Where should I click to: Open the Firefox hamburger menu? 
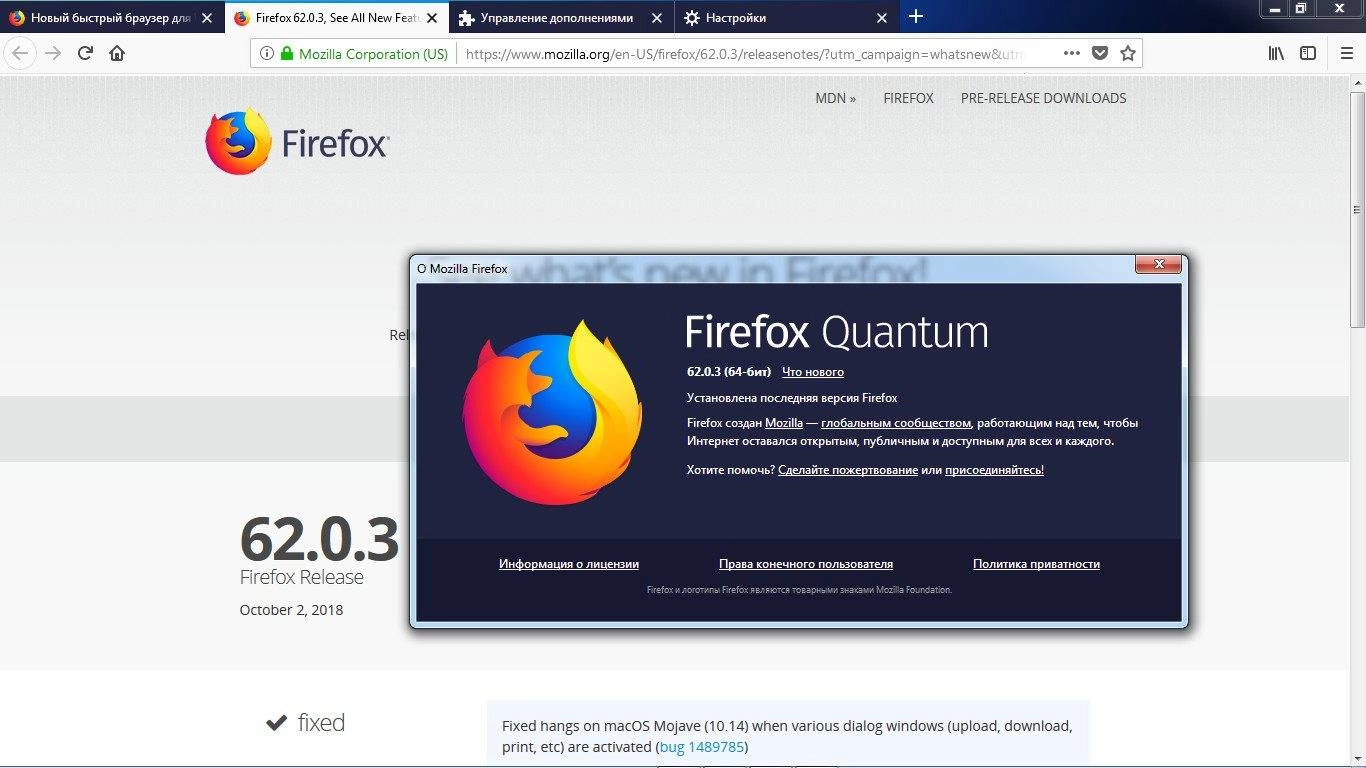click(x=1346, y=54)
